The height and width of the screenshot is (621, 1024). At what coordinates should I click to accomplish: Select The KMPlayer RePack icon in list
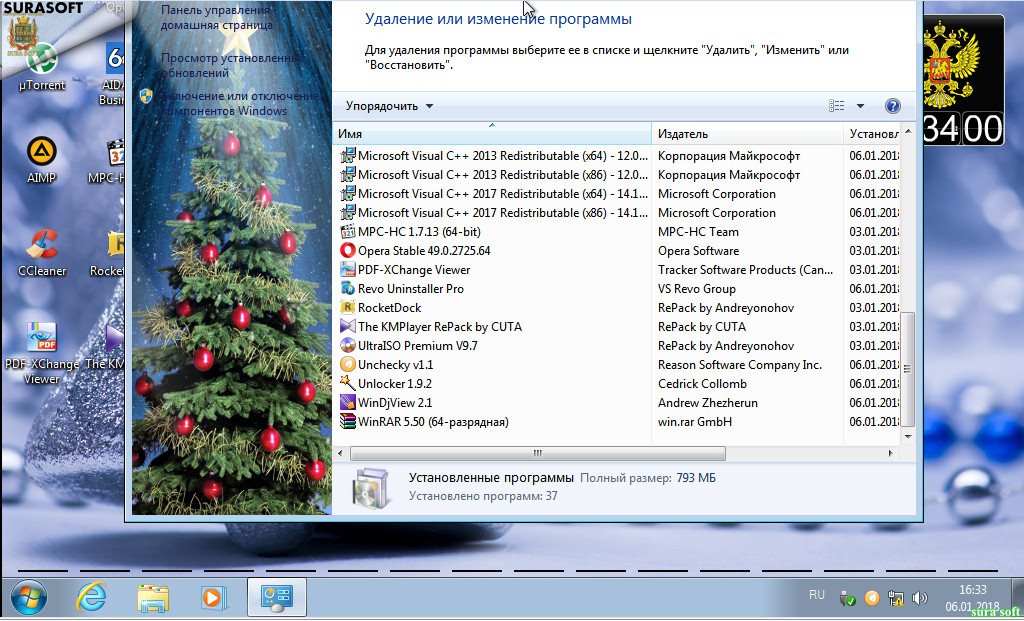point(348,326)
